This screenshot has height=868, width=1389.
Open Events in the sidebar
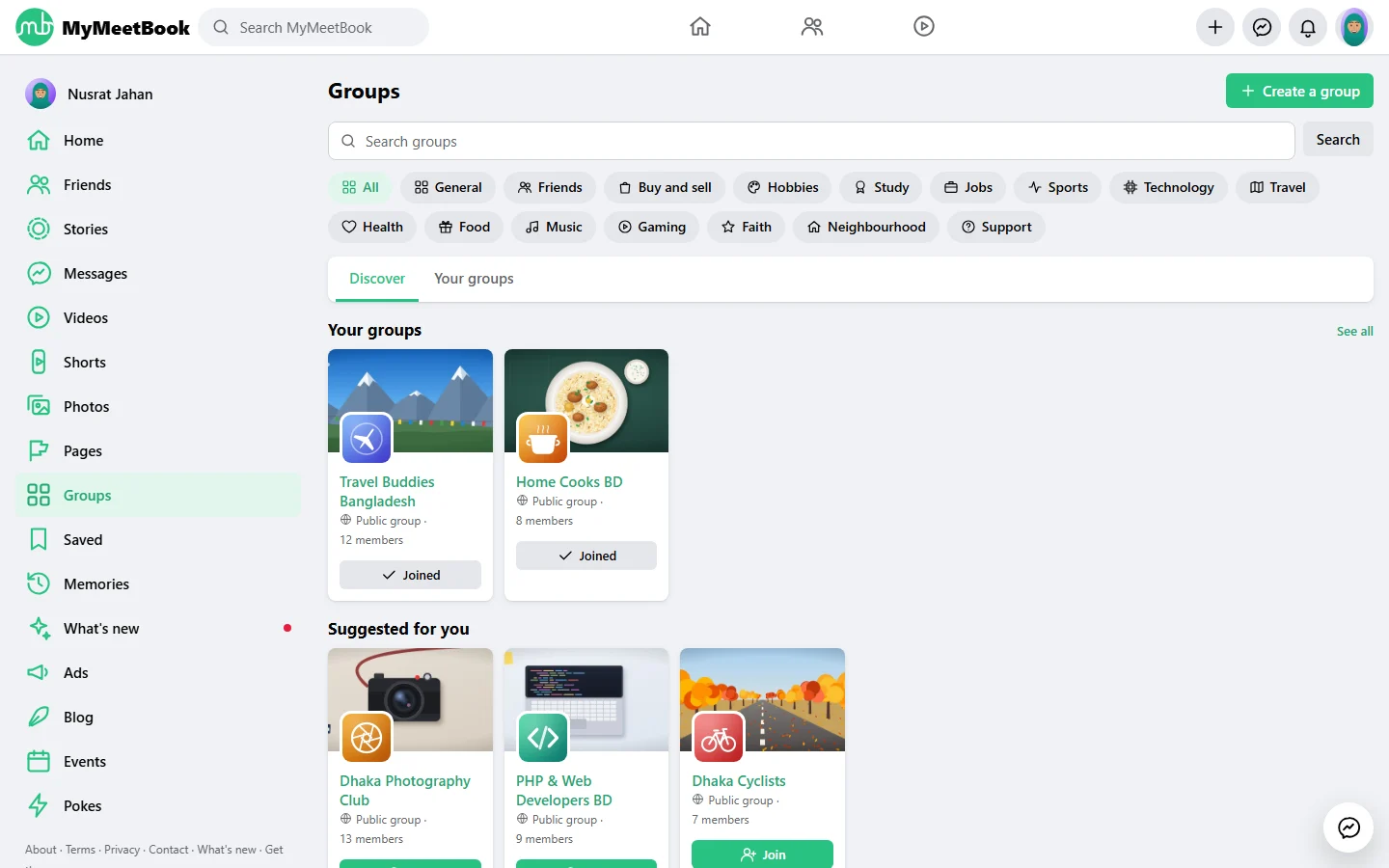pyautogui.click(x=158, y=762)
